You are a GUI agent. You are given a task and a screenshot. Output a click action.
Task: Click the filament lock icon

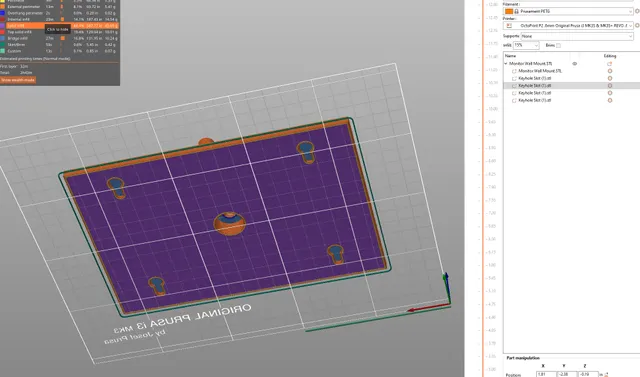(516, 11)
